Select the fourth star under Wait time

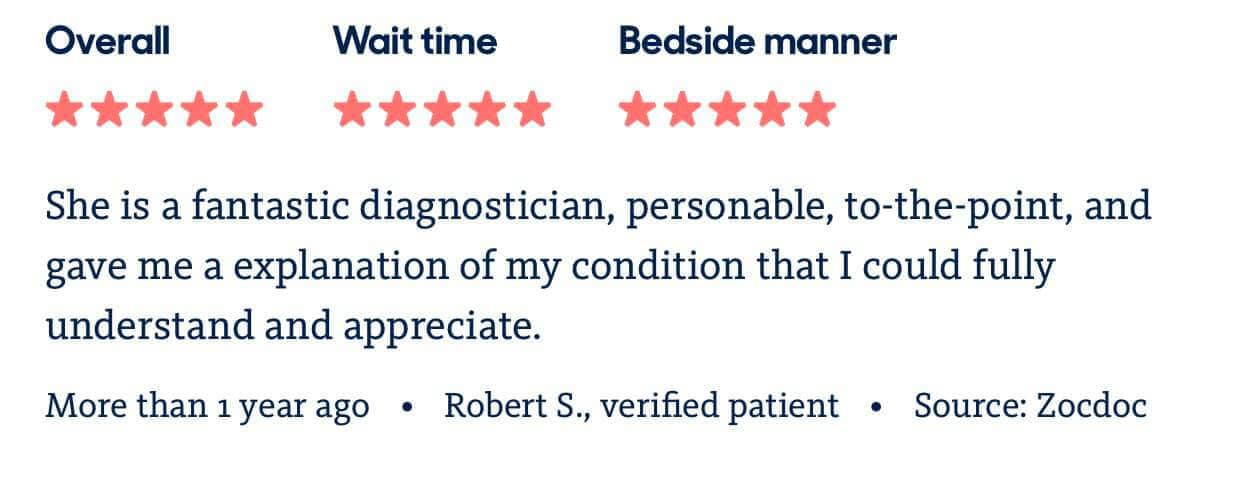pos(486,109)
